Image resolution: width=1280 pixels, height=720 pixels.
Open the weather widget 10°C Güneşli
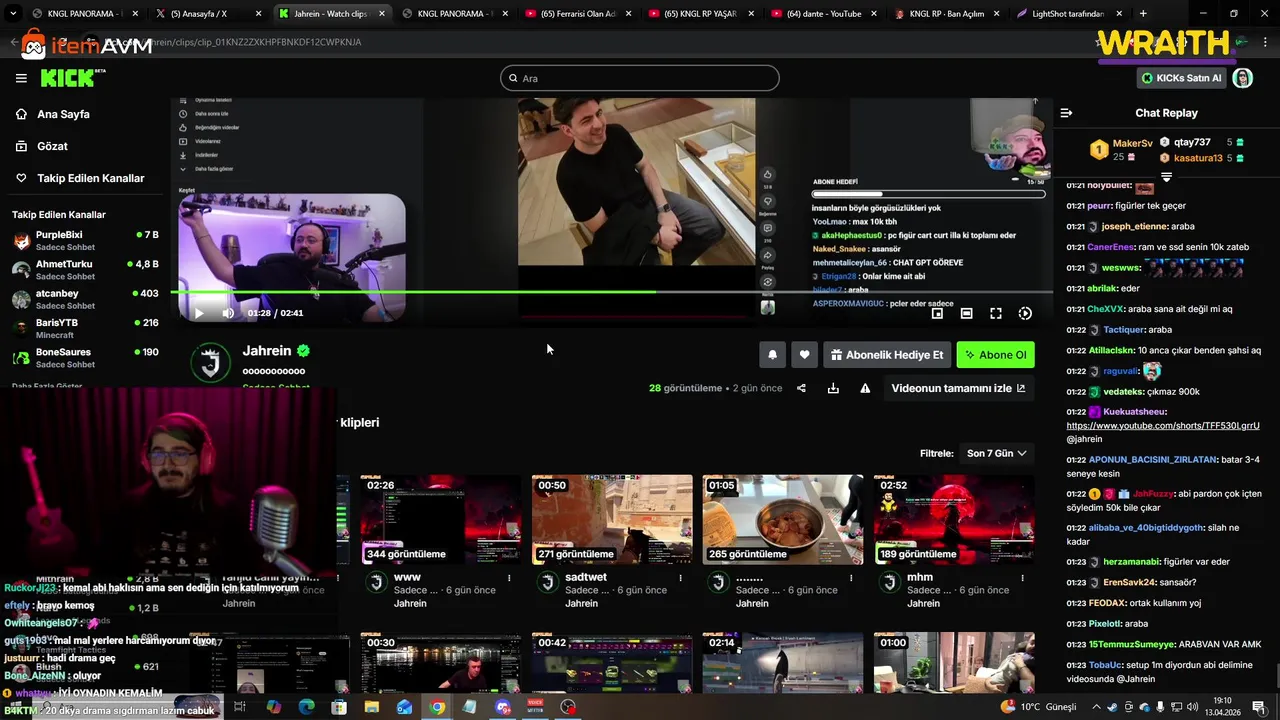point(1039,707)
